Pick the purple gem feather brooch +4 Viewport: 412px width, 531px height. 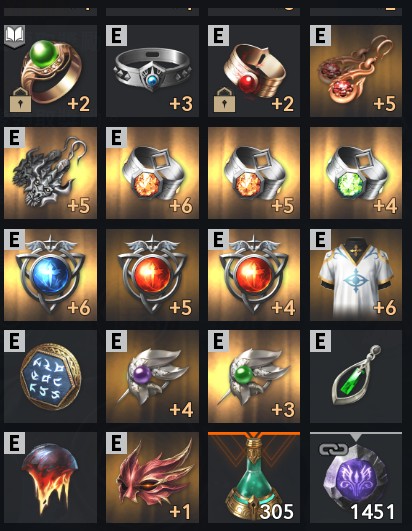(x=152, y=377)
